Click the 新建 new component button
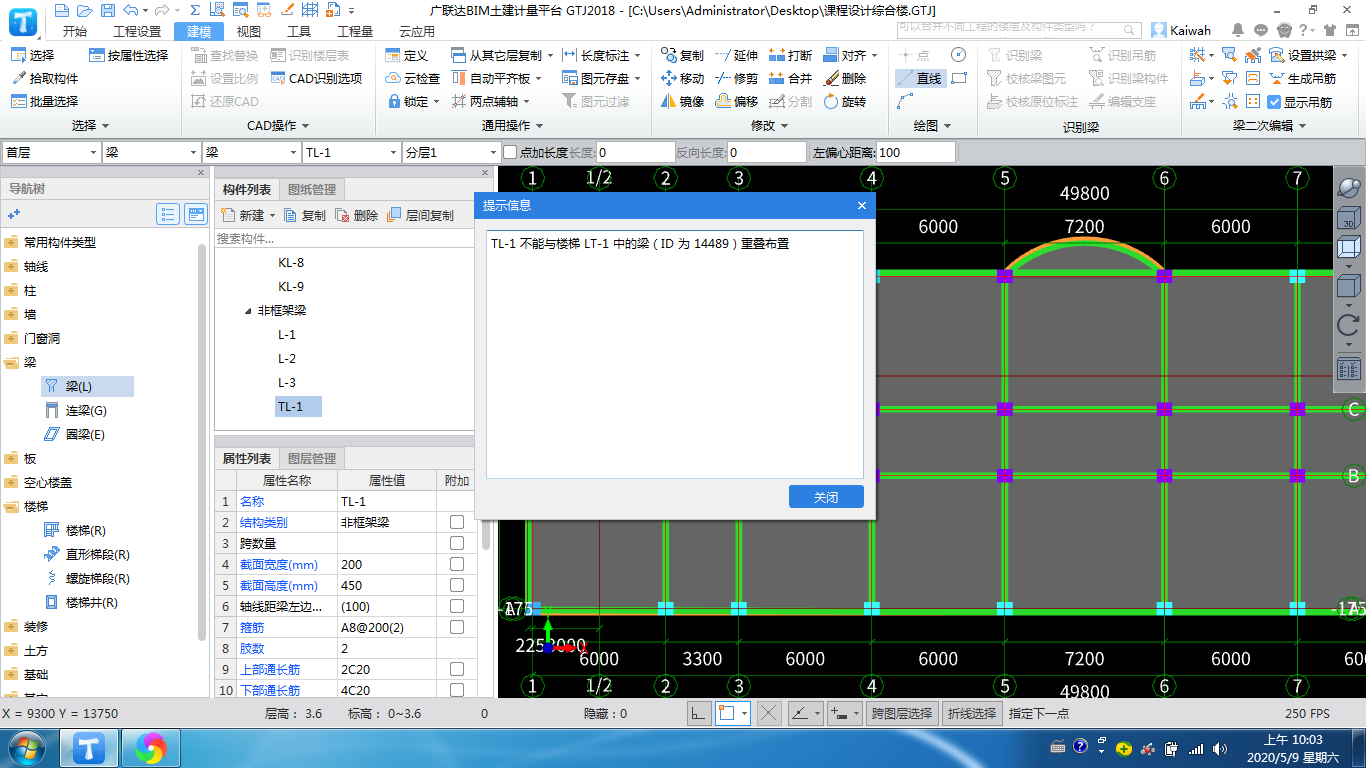 (246, 215)
